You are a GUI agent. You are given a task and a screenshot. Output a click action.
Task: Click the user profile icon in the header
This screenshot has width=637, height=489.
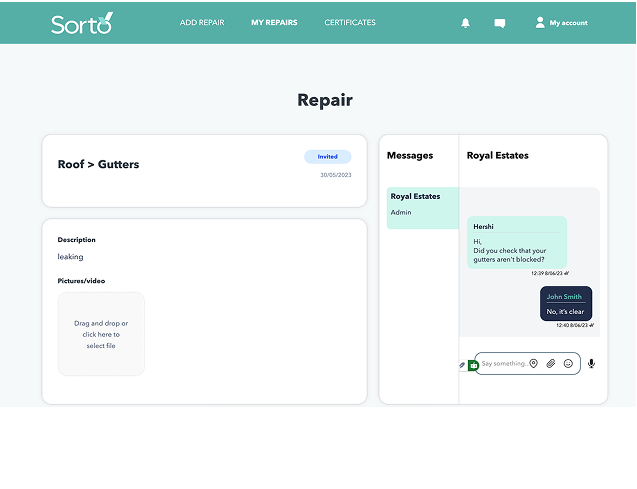point(540,22)
